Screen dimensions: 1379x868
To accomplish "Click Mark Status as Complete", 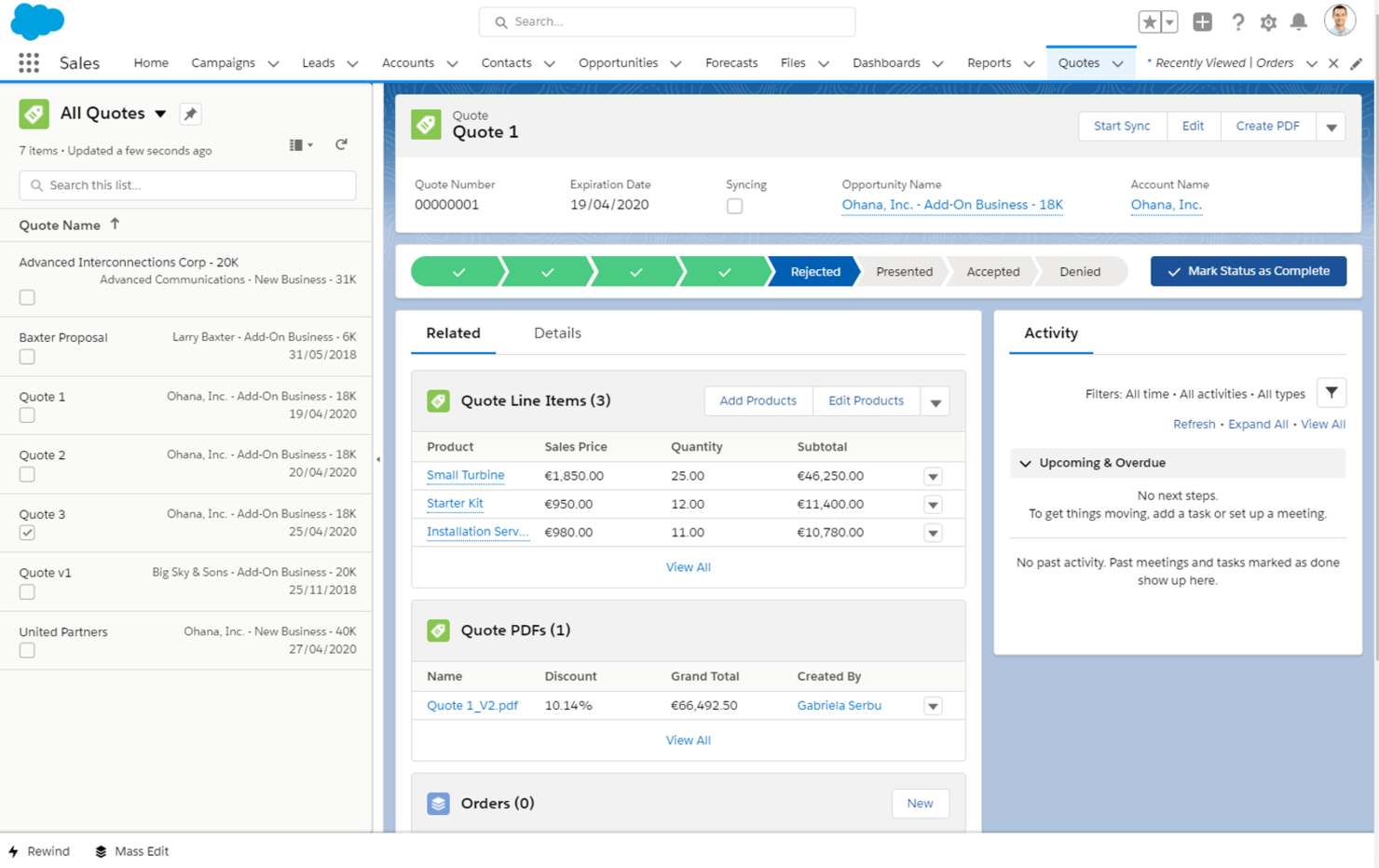I will 1248,271.
